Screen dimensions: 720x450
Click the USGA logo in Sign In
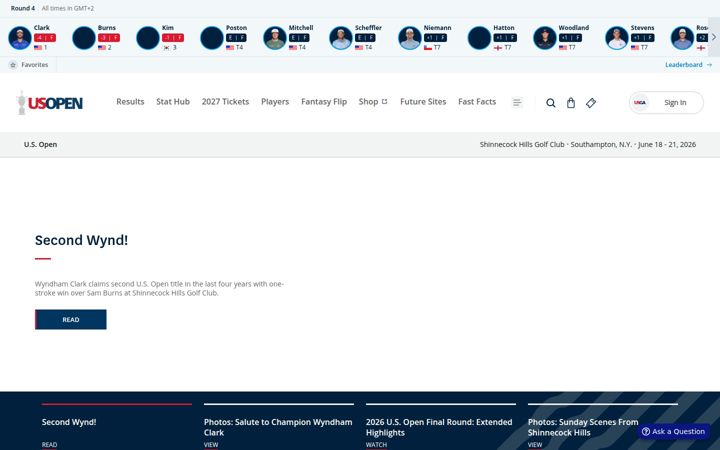pos(640,102)
